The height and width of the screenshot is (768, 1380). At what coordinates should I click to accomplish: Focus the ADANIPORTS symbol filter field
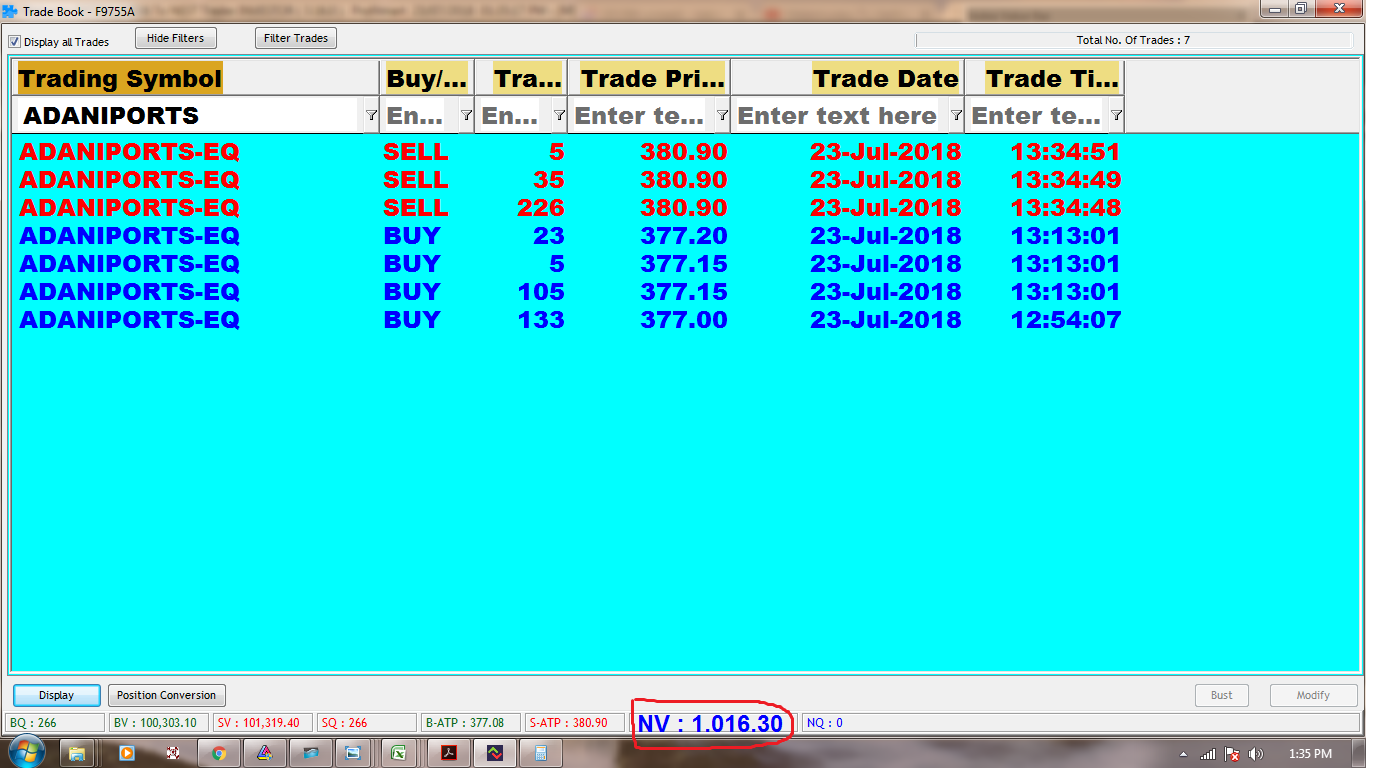[x=188, y=115]
